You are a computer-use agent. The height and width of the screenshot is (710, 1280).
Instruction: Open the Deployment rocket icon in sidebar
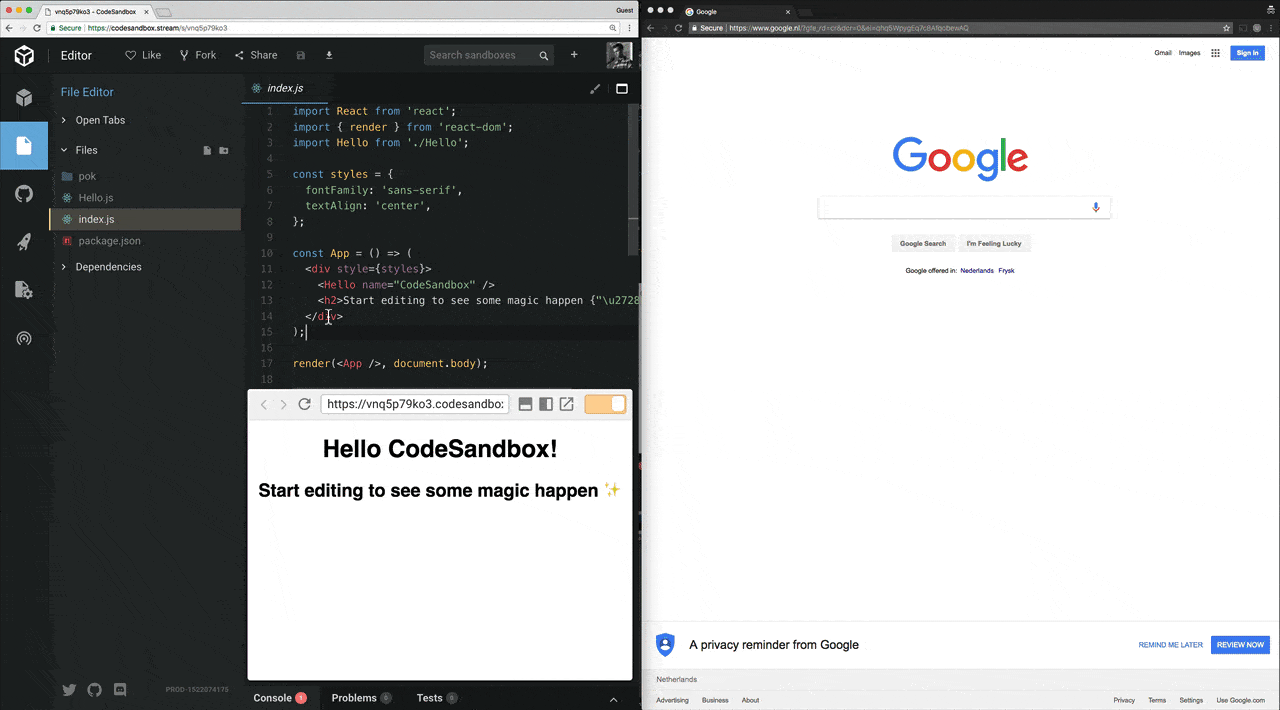pyautogui.click(x=24, y=242)
